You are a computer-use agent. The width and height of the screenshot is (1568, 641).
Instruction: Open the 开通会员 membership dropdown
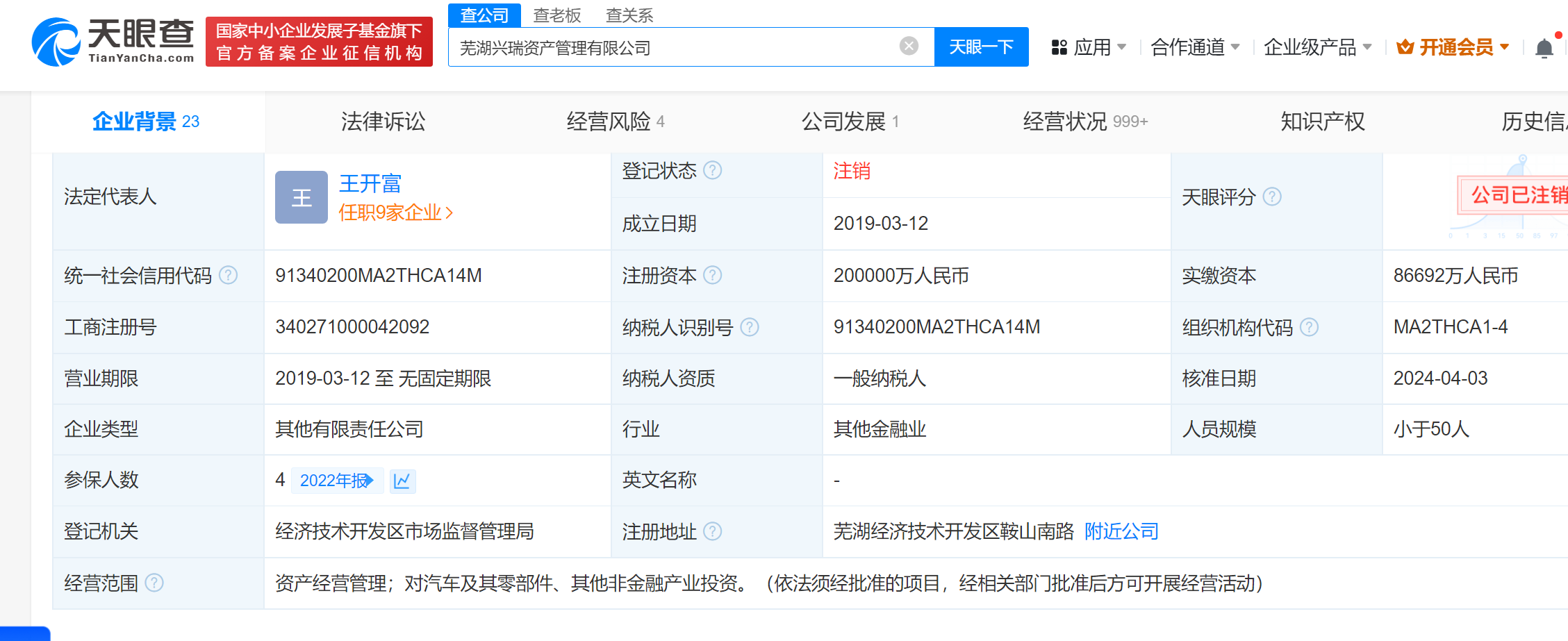pos(1453,47)
